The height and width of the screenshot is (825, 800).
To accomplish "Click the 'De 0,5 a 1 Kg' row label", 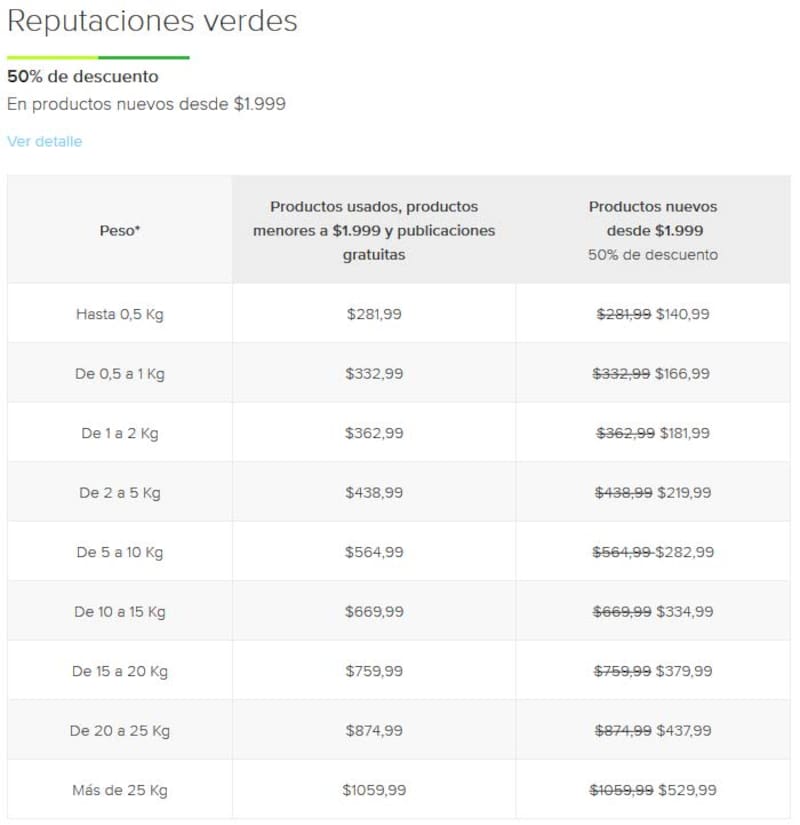I will click(x=120, y=374).
